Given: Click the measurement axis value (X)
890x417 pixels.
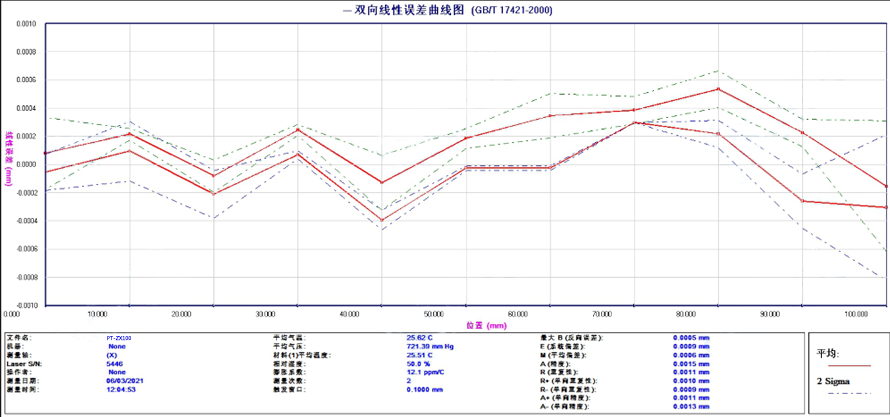Looking at the screenshot, I should pyautogui.click(x=113, y=355).
